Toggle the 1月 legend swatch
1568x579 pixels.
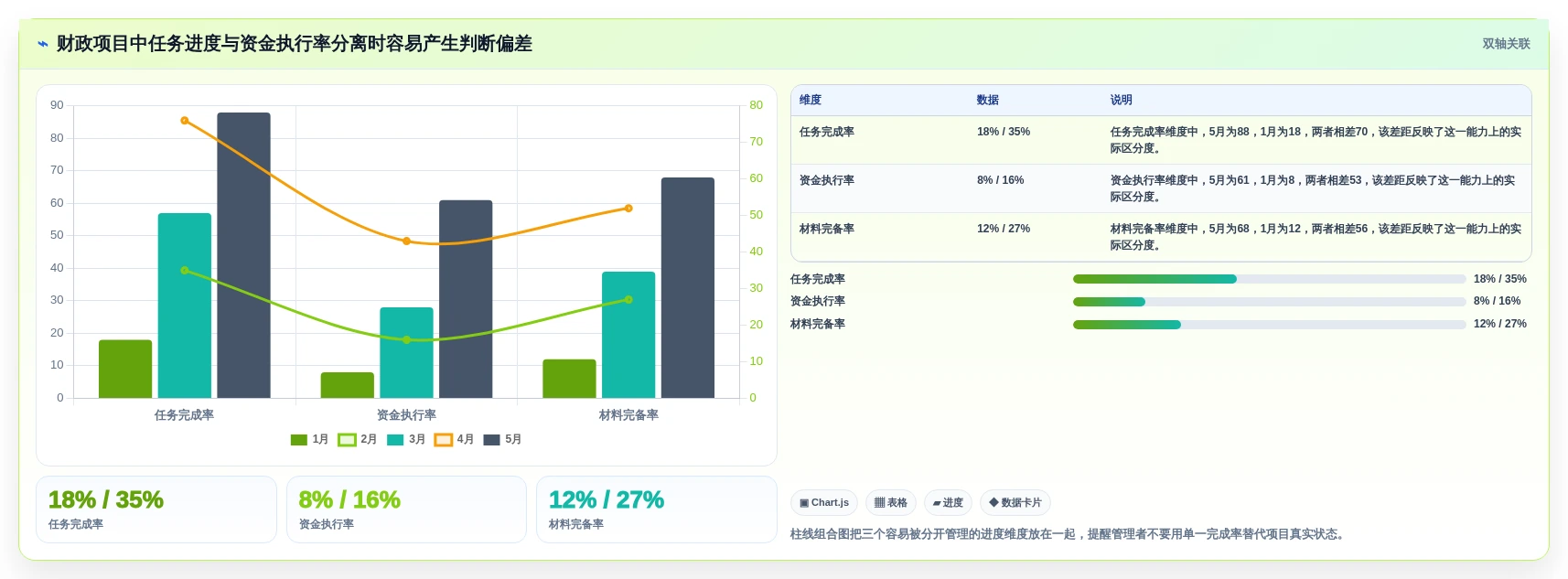click(x=298, y=440)
